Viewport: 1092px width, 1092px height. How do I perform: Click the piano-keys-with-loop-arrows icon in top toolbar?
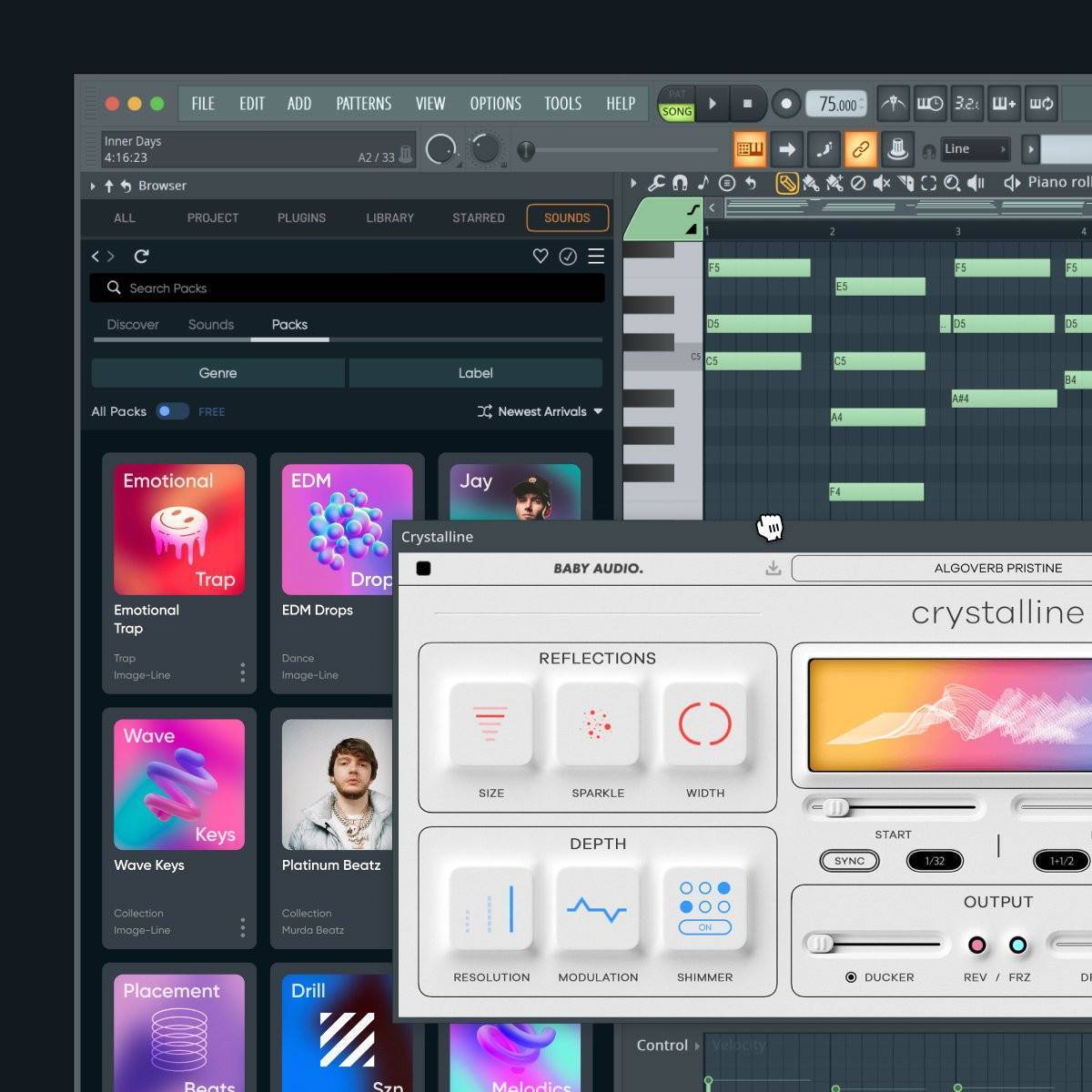pos(1041,104)
